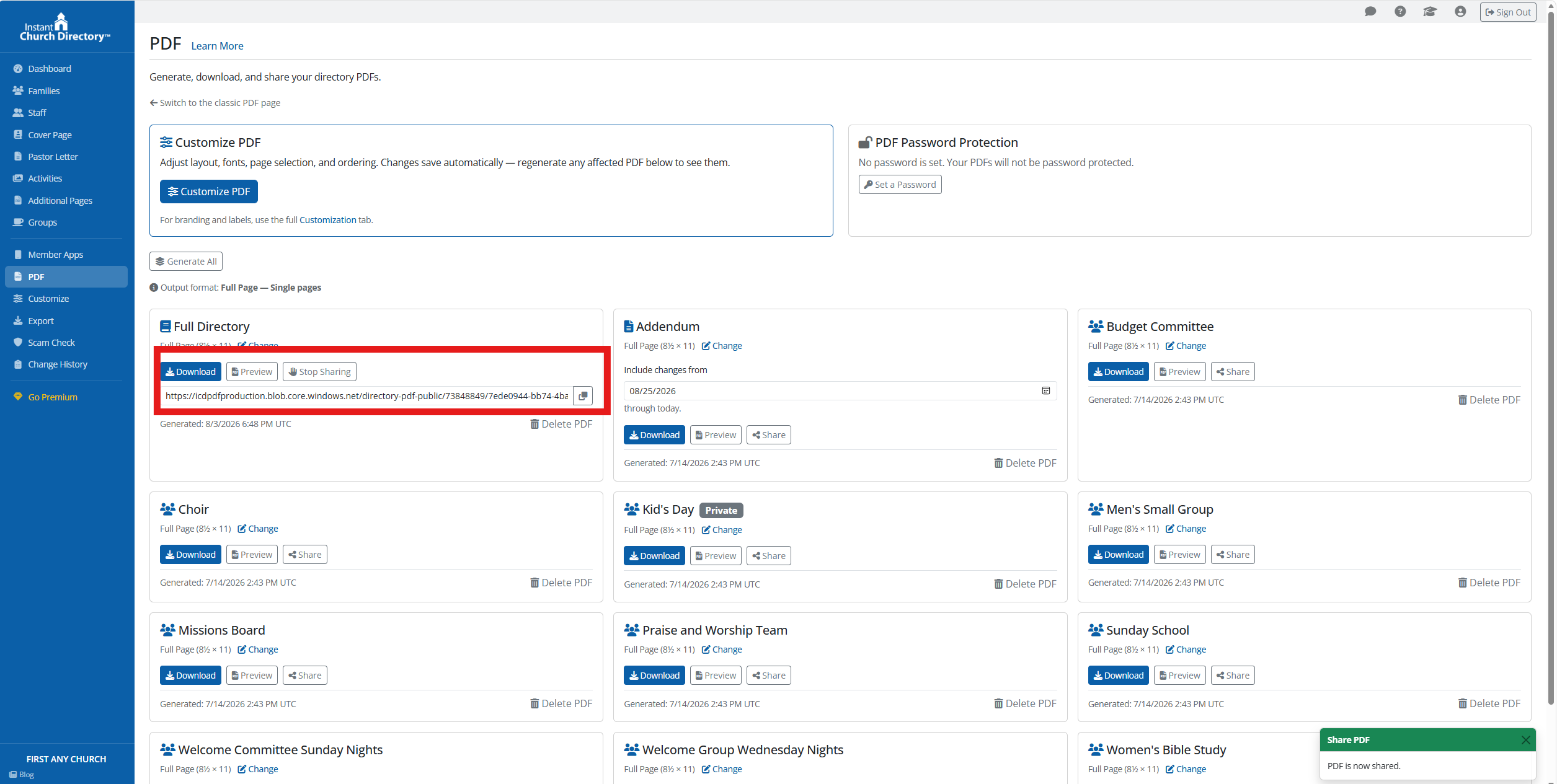Image resolution: width=1557 pixels, height=784 pixels.
Task: Open Activities in the sidebar
Action: tap(66, 178)
